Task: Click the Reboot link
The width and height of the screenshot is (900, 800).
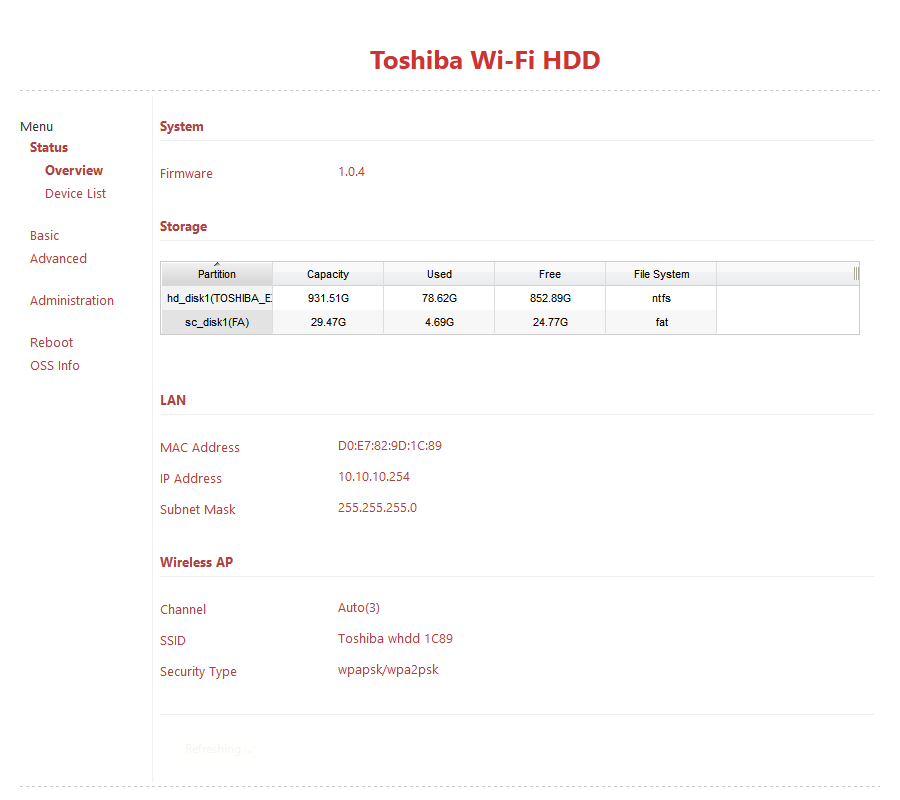Action: (x=51, y=342)
